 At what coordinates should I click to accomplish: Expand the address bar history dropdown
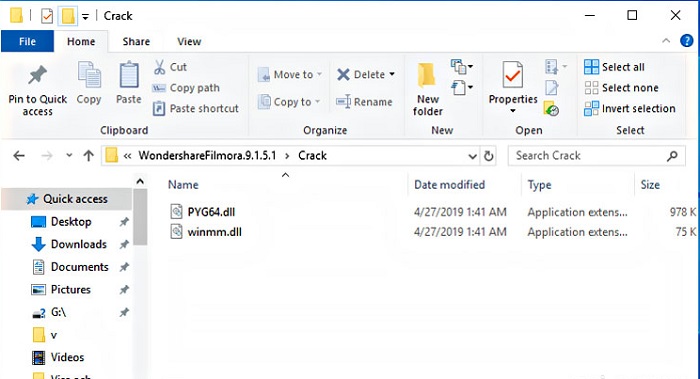pos(472,156)
